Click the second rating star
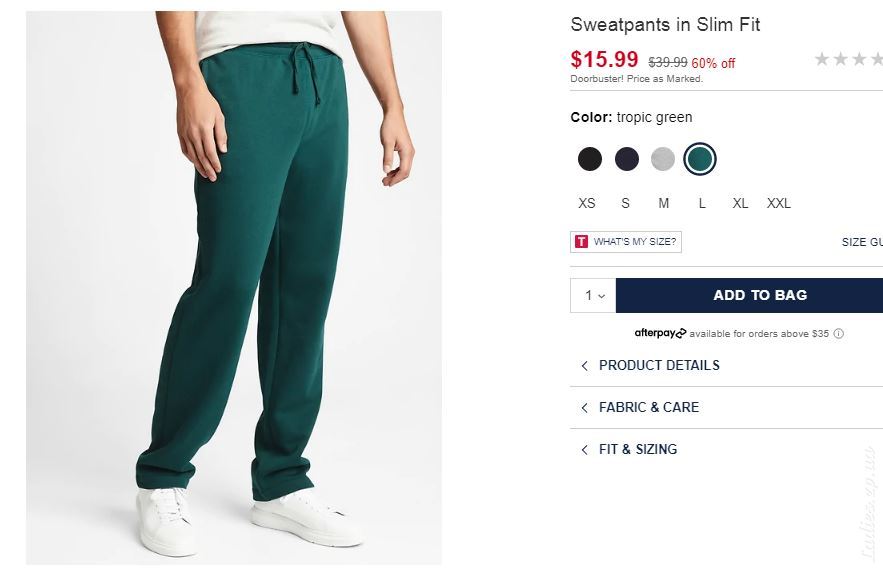Screen dimensions: 883x570 tap(841, 59)
